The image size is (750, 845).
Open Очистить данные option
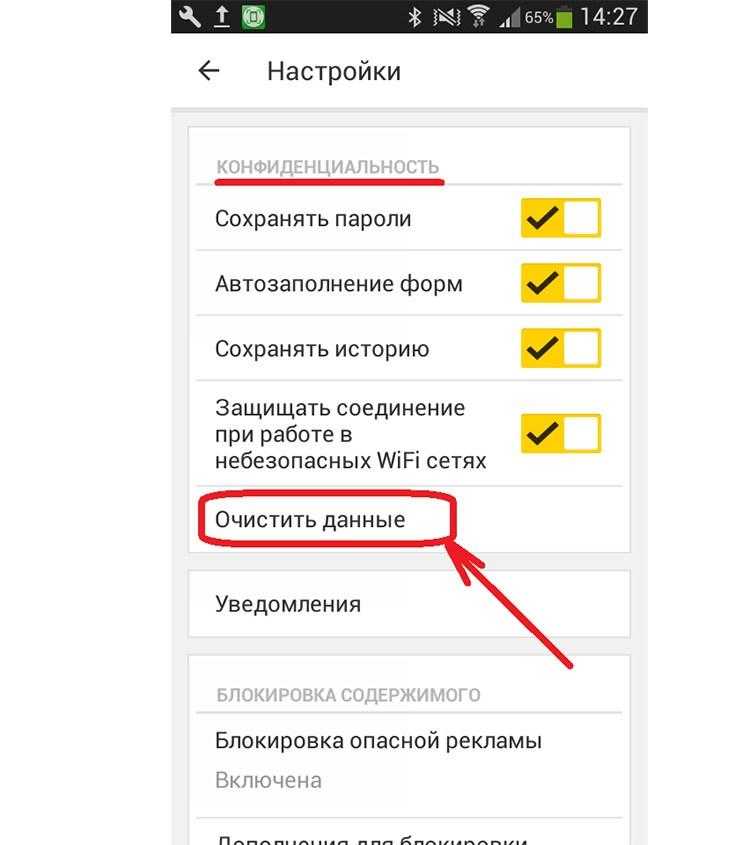coord(409,520)
